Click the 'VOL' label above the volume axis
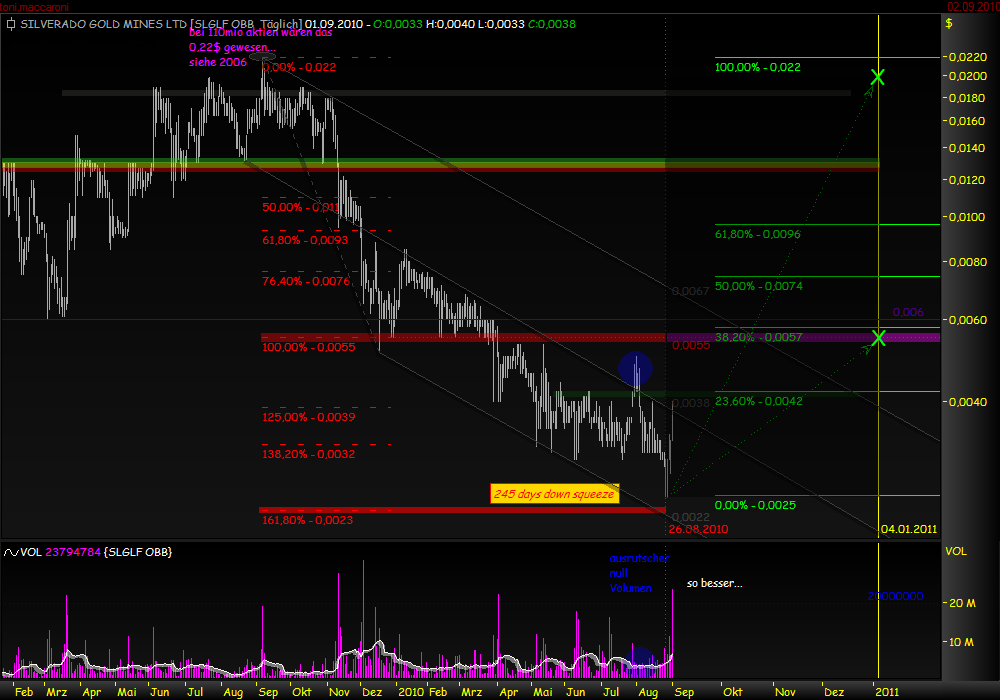 [x=955, y=551]
